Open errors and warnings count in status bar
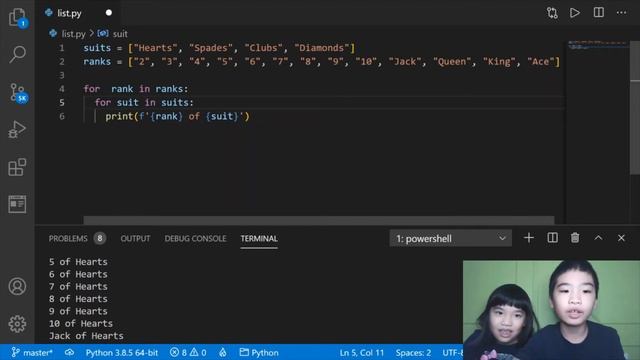640x360 pixels. [188, 353]
